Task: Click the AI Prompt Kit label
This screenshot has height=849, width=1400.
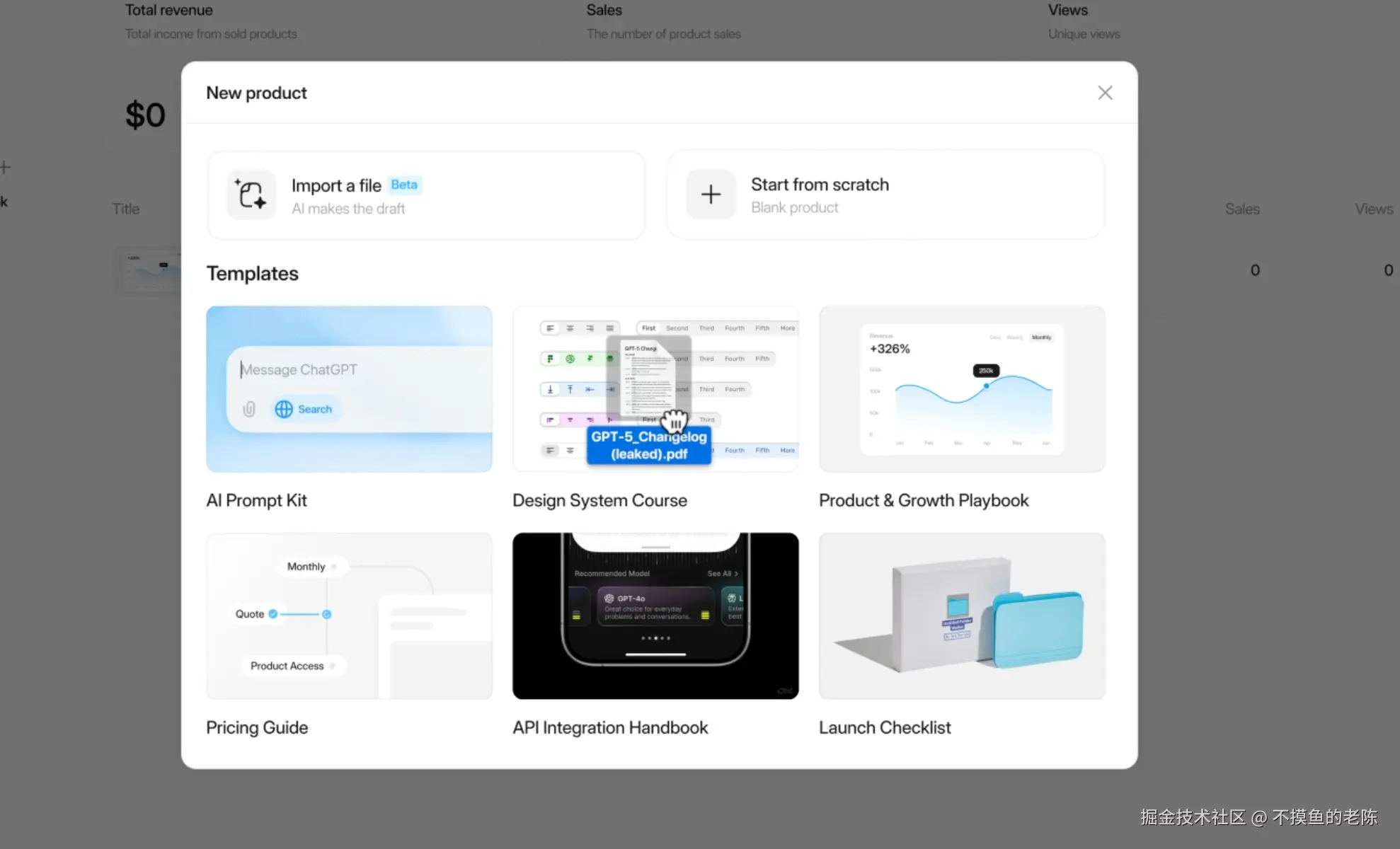Action: coord(256,500)
